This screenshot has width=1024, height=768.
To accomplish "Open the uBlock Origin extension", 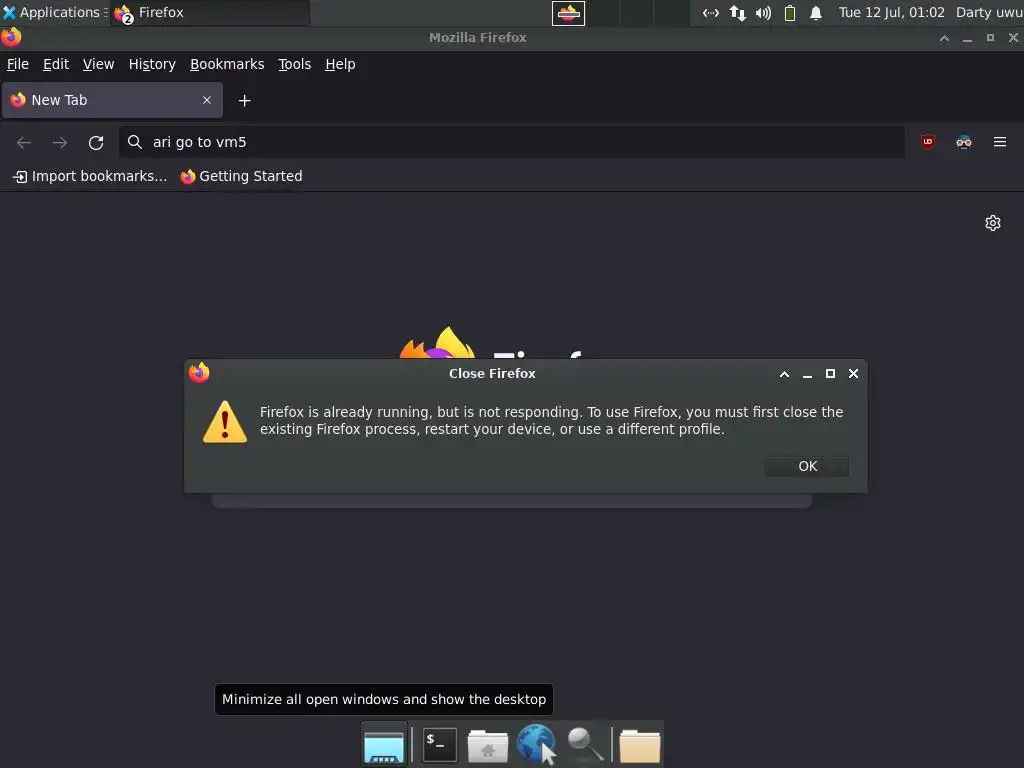I will point(927,142).
